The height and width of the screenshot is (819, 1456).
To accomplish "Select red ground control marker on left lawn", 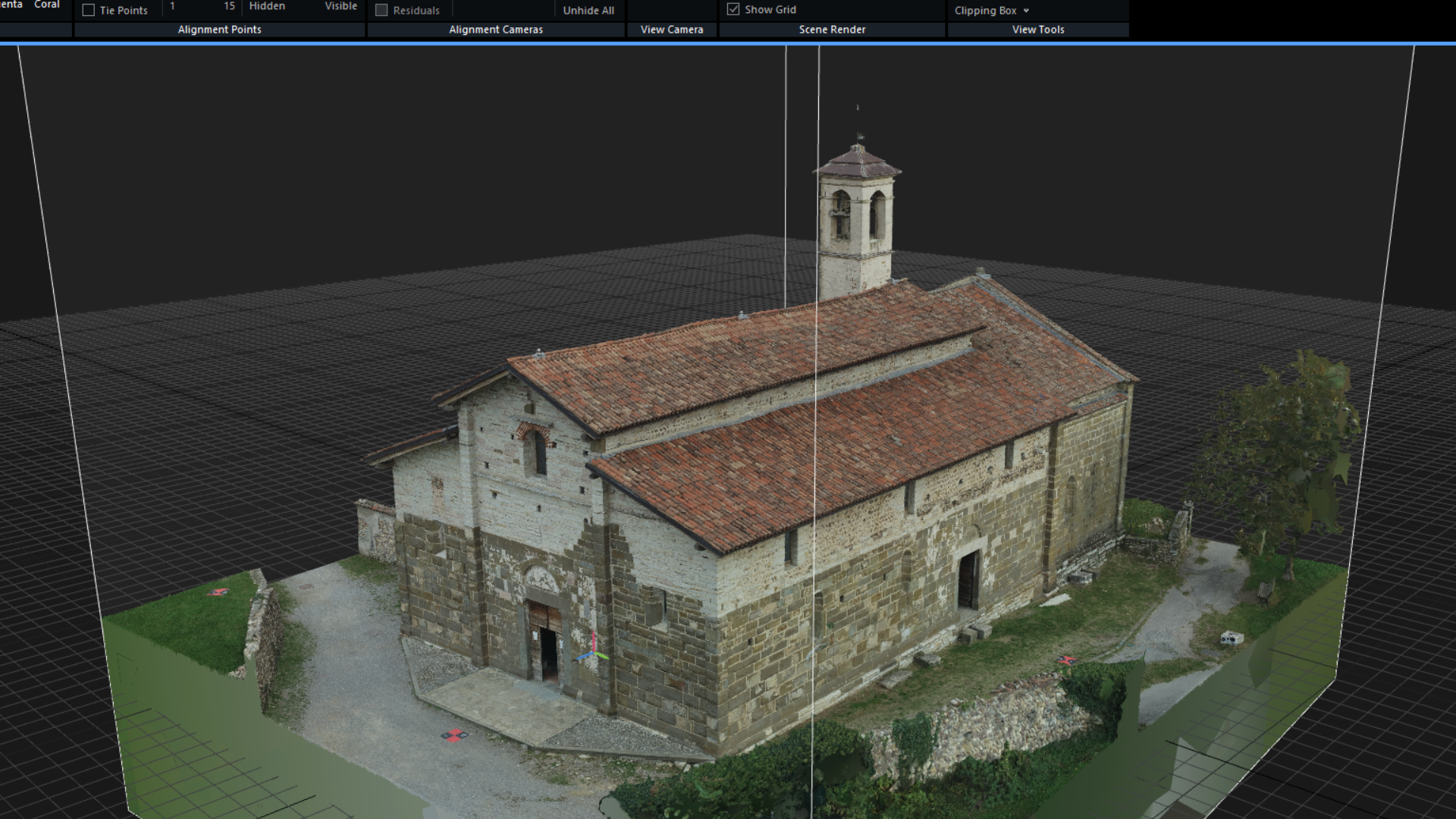I will point(218,591).
